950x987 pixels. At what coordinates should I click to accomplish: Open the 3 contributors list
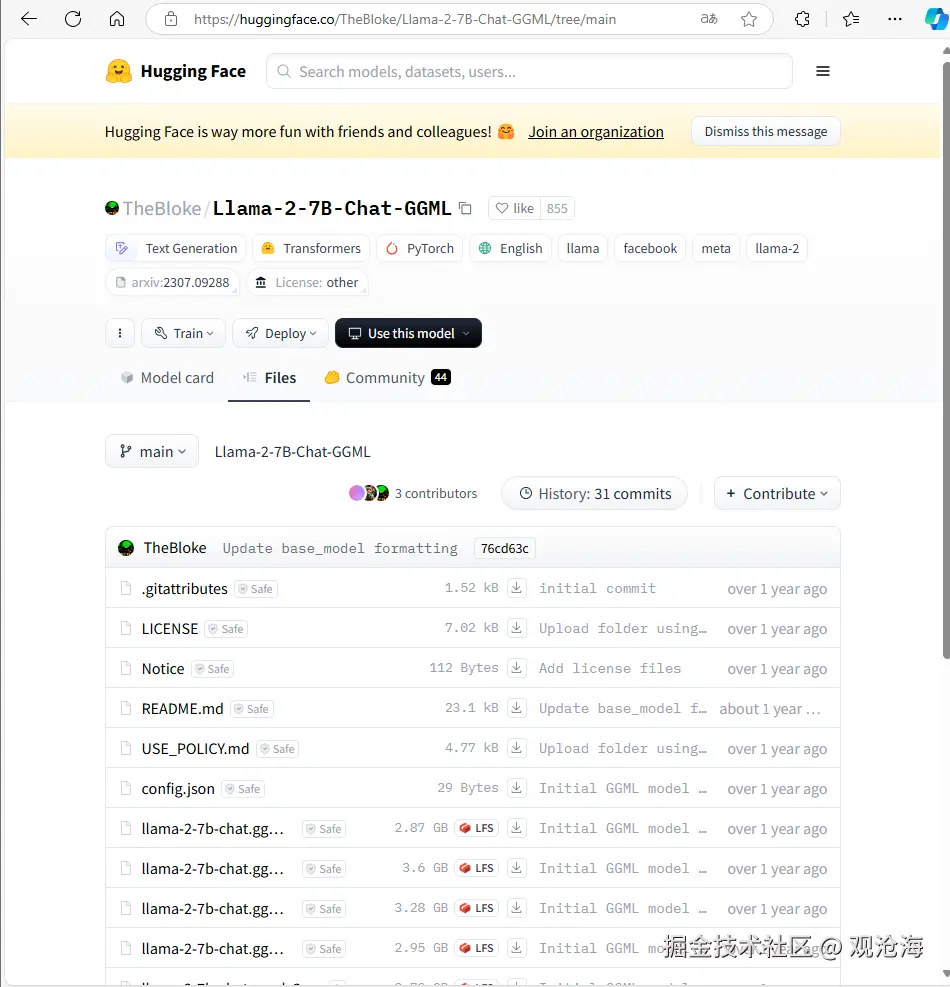pyautogui.click(x=413, y=494)
